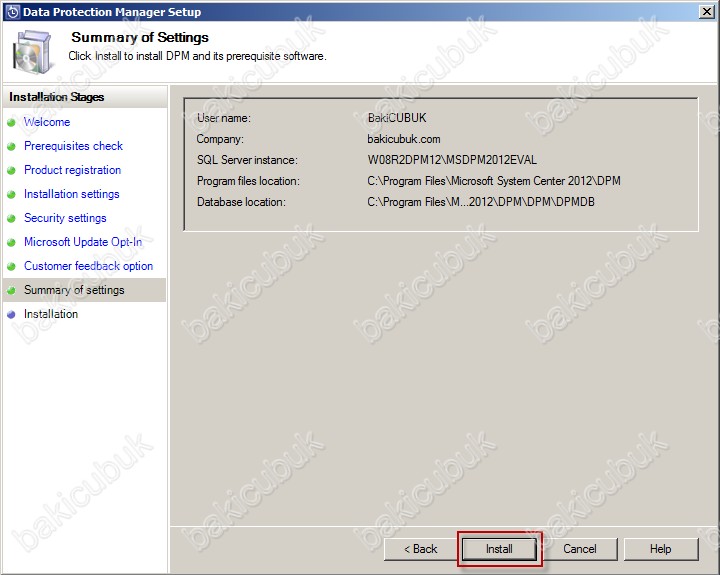Click green status dot beside Security settings
Screen dimensions: 720x575
coord(11,219)
